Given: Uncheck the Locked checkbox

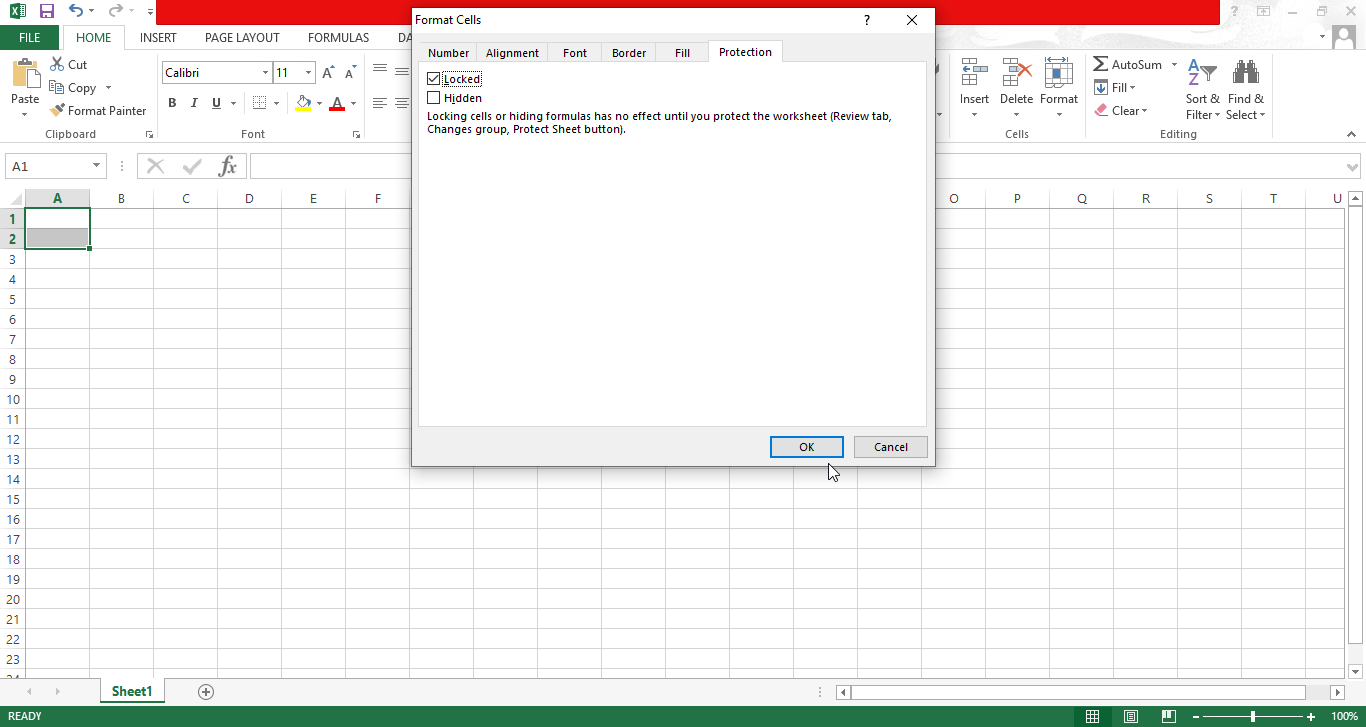Looking at the screenshot, I should point(433,78).
